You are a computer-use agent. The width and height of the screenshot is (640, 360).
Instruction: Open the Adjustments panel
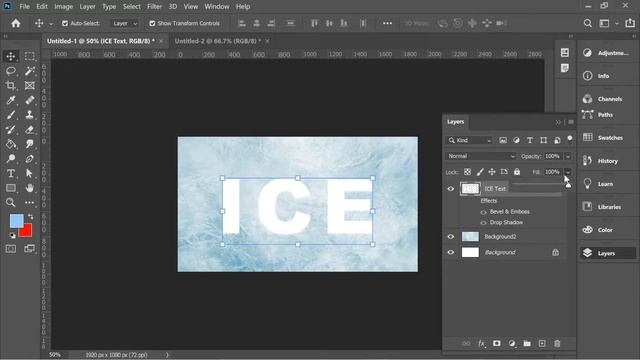(607, 53)
